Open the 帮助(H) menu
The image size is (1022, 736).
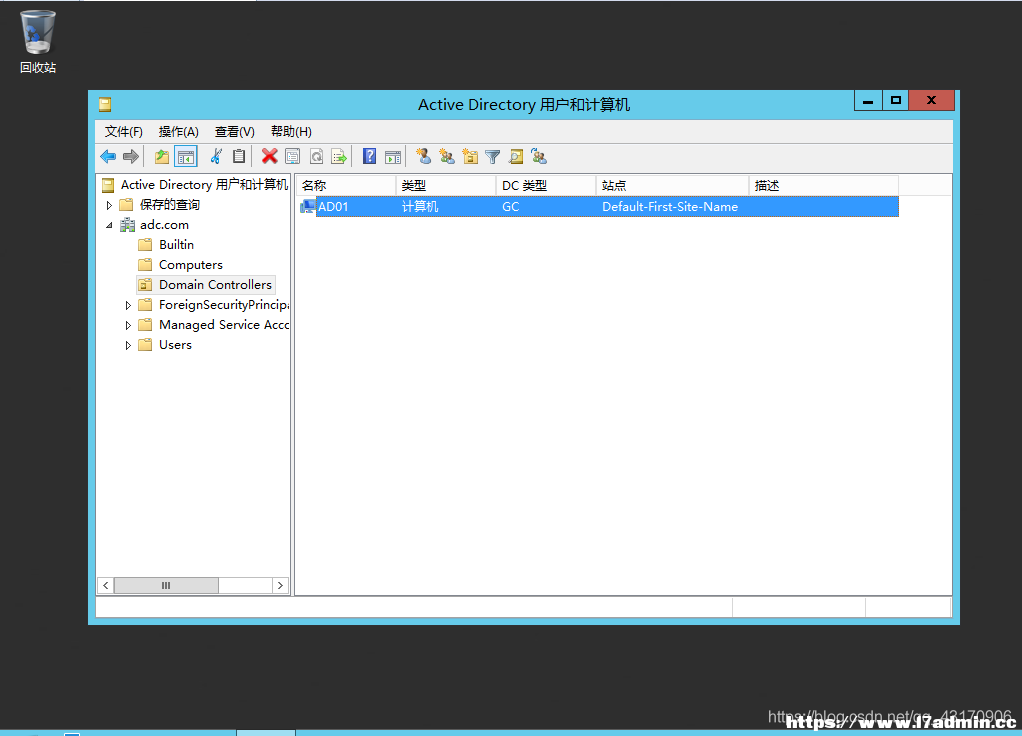pyautogui.click(x=291, y=132)
